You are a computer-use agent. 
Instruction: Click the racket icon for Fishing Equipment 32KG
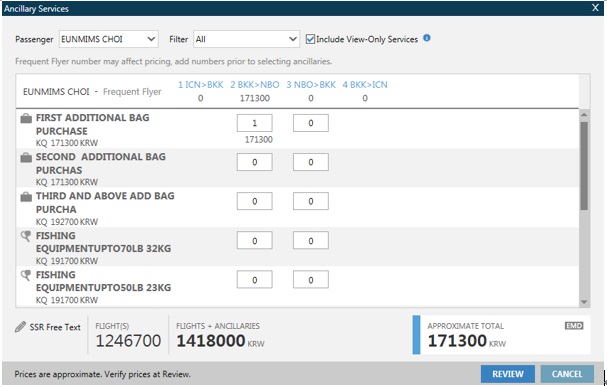[26, 236]
